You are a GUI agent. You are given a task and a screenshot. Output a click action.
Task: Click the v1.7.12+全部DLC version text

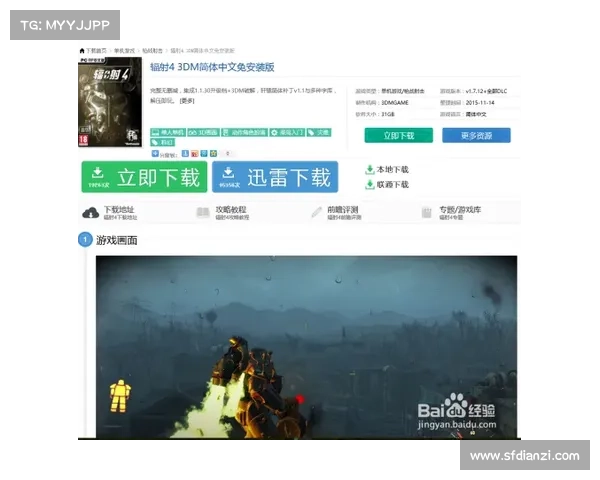click(x=486, y=91)
